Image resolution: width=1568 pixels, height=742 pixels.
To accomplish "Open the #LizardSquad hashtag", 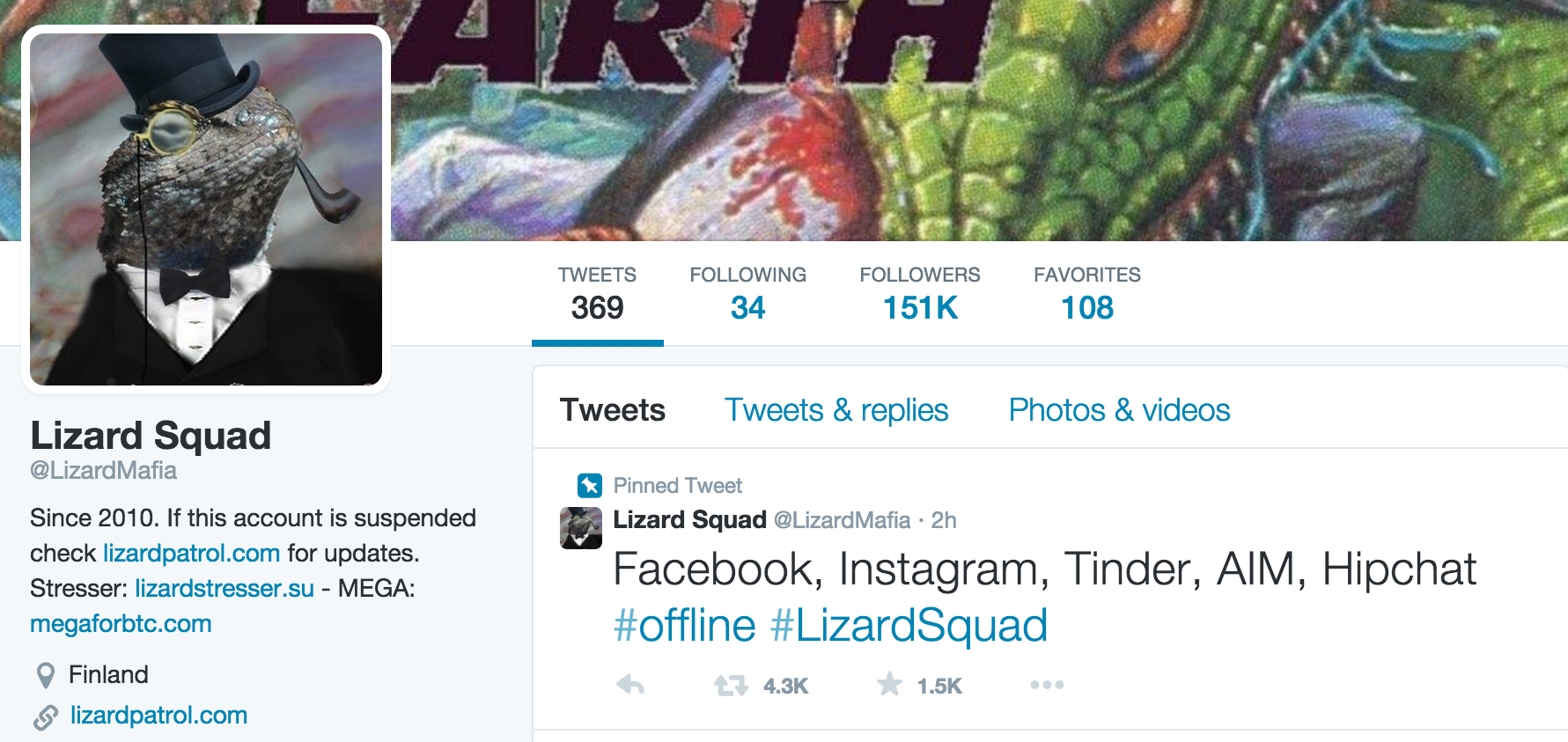I will click(909, 626).
